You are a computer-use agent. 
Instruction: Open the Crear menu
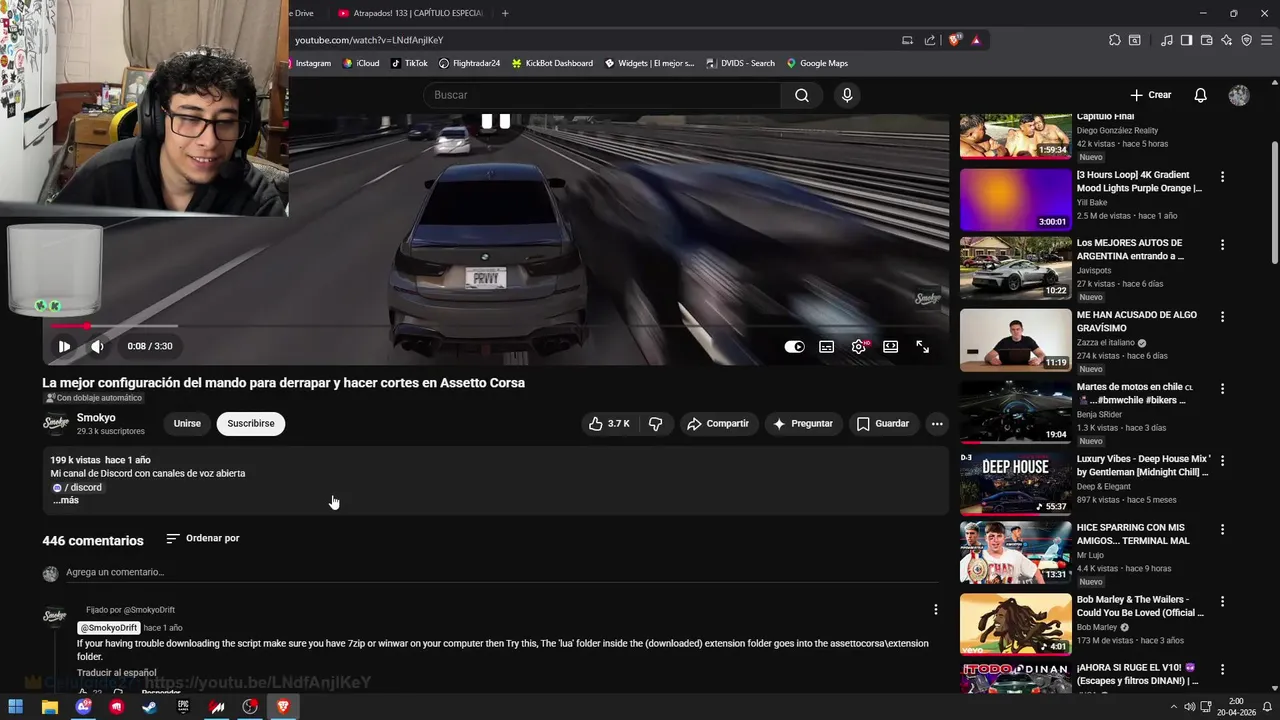coord(1150,95)
